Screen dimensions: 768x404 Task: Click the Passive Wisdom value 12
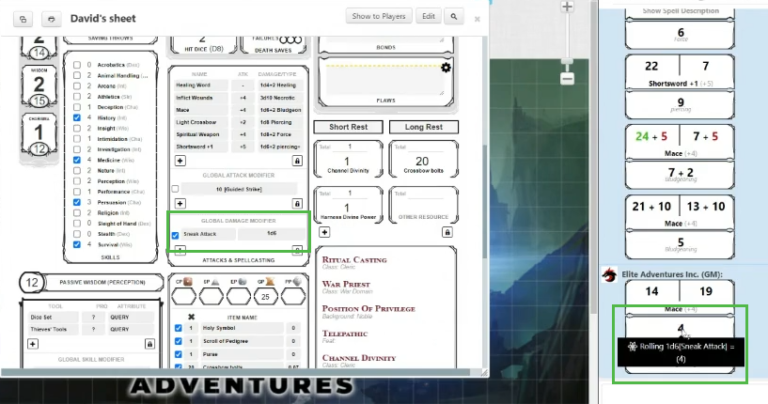(x=32, y=283)
